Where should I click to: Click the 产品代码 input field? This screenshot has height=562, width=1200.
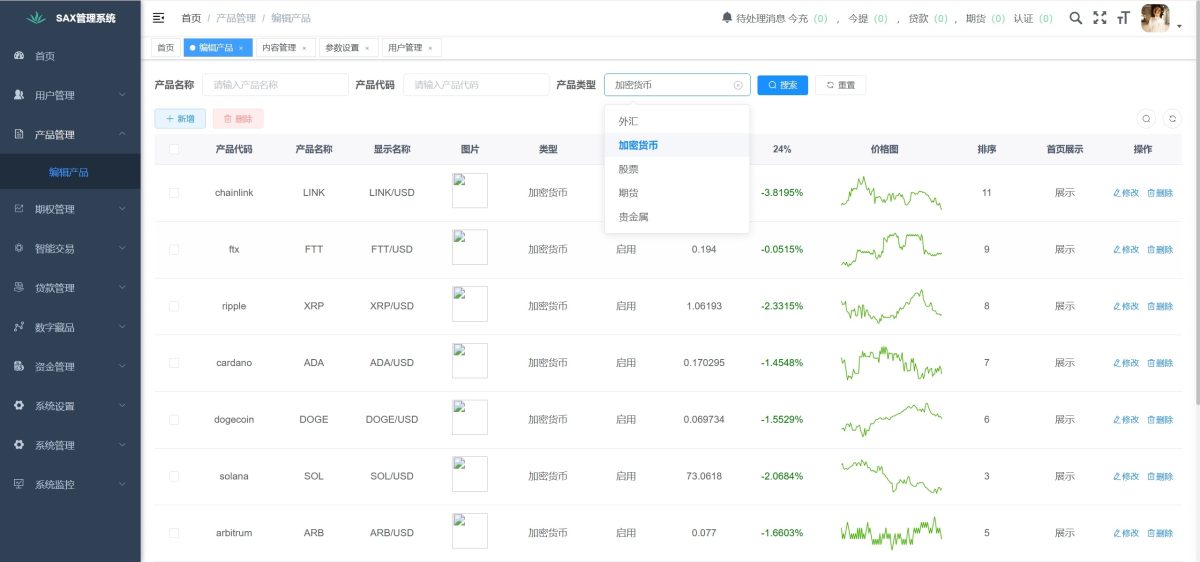point(476,85)
